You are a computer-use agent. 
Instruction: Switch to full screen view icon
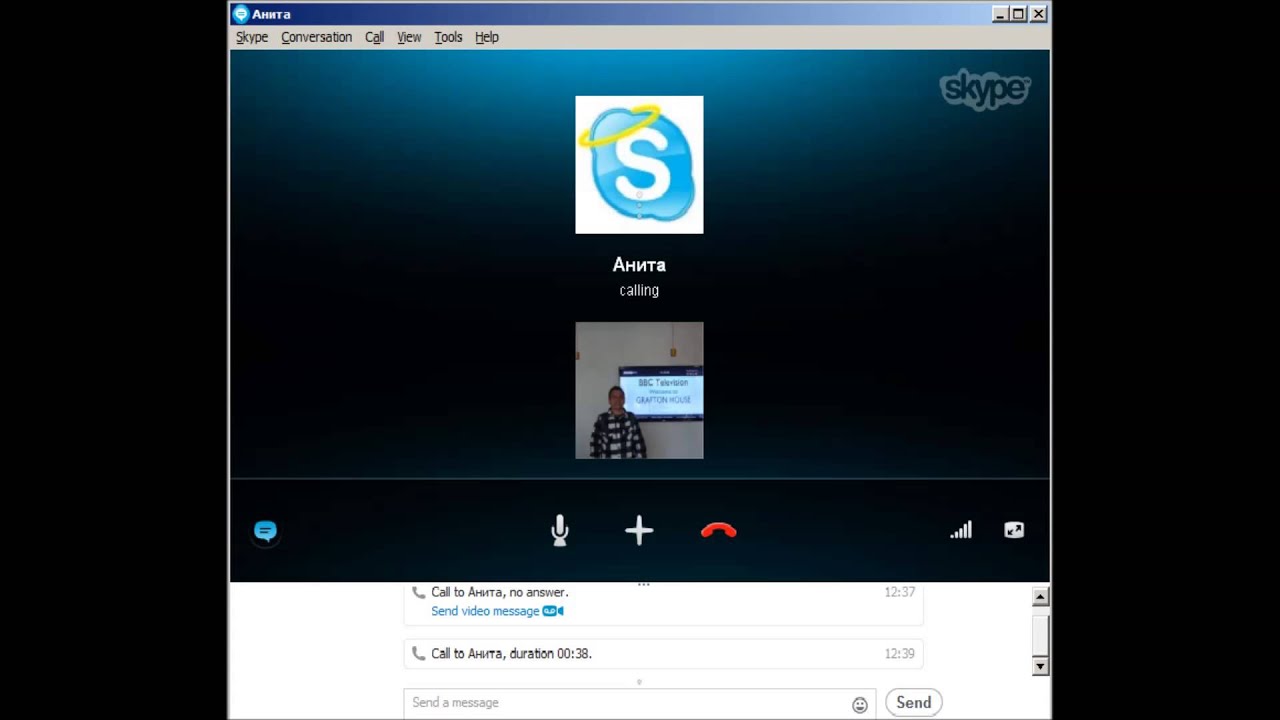pos(1014,530)
